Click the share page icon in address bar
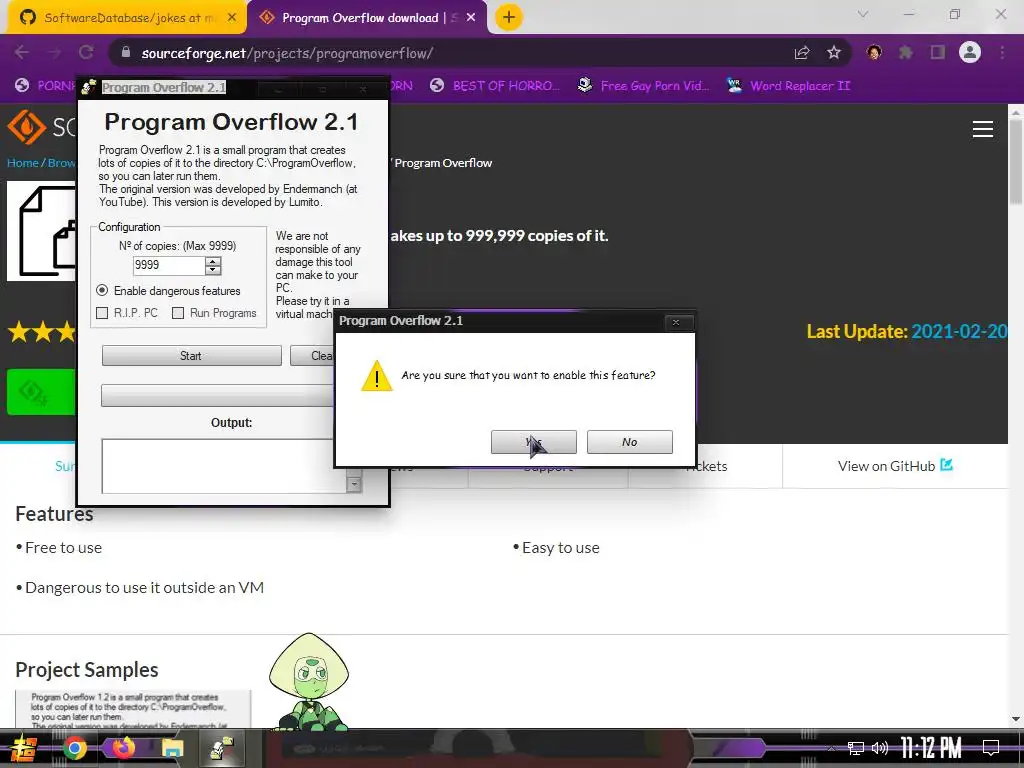Screen dimensions: 1024x768 pos(802,53)
